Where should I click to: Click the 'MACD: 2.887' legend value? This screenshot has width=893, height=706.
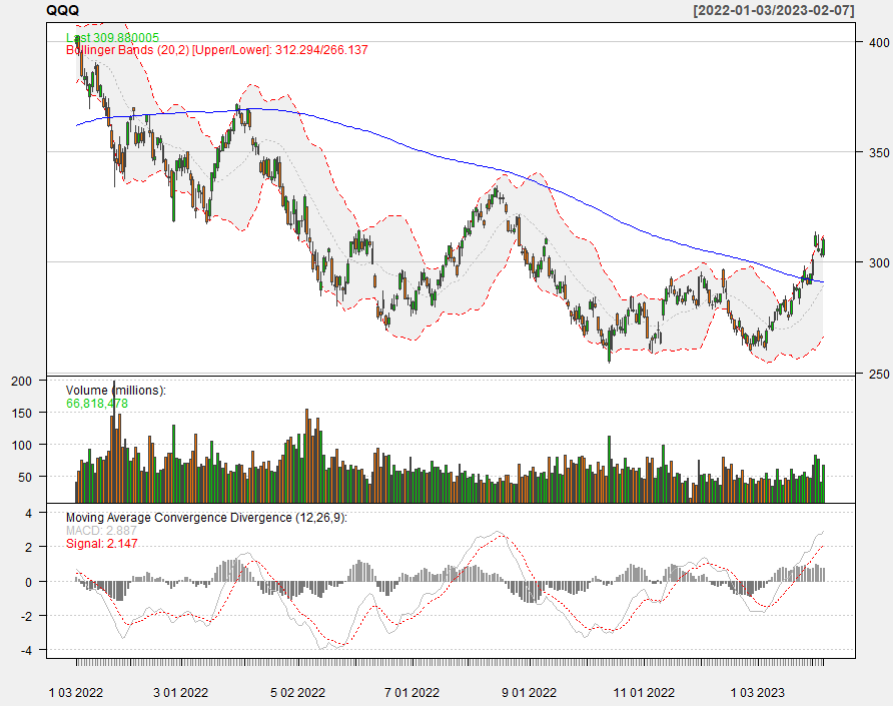point(101,531)
